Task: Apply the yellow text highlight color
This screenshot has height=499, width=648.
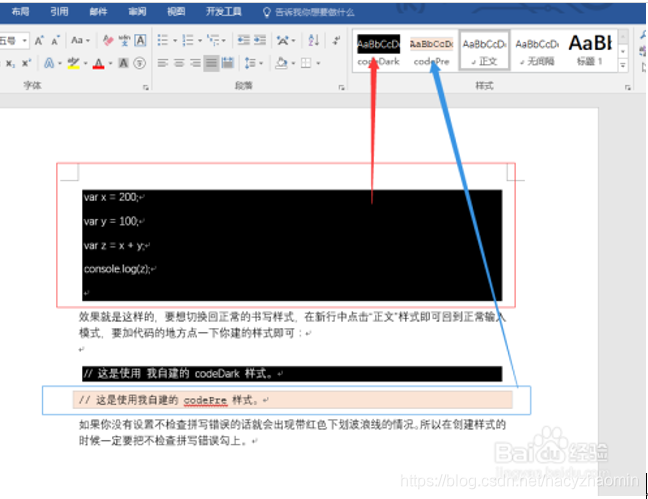Action: [74, 63]
